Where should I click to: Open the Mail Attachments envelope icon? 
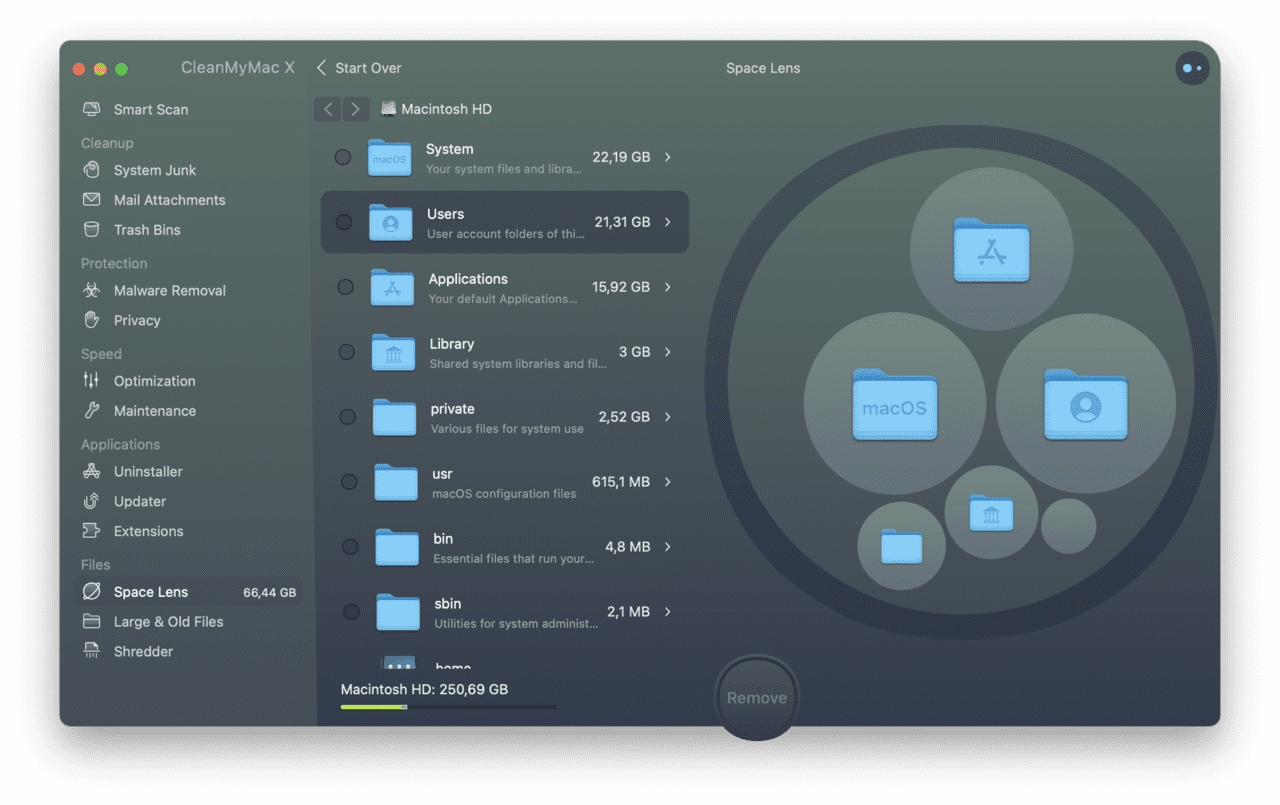click(x=92, y=200)
